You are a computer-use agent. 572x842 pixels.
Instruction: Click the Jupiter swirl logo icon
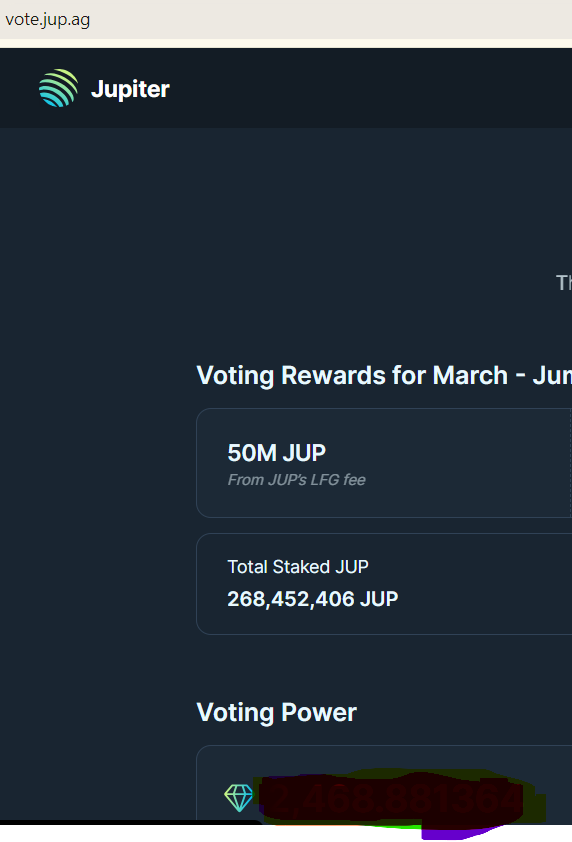tap(59, 88)
